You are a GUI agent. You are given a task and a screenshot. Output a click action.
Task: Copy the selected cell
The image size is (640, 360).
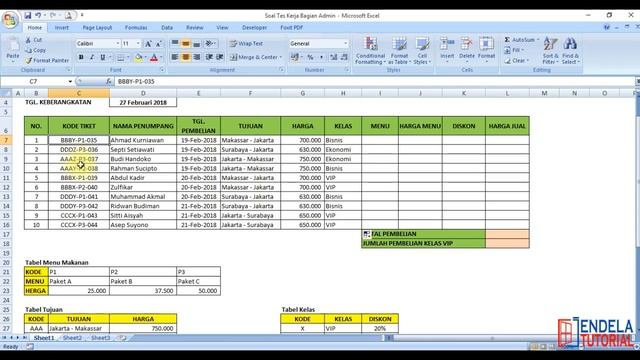pyautogui.click(x=36, y=50)
